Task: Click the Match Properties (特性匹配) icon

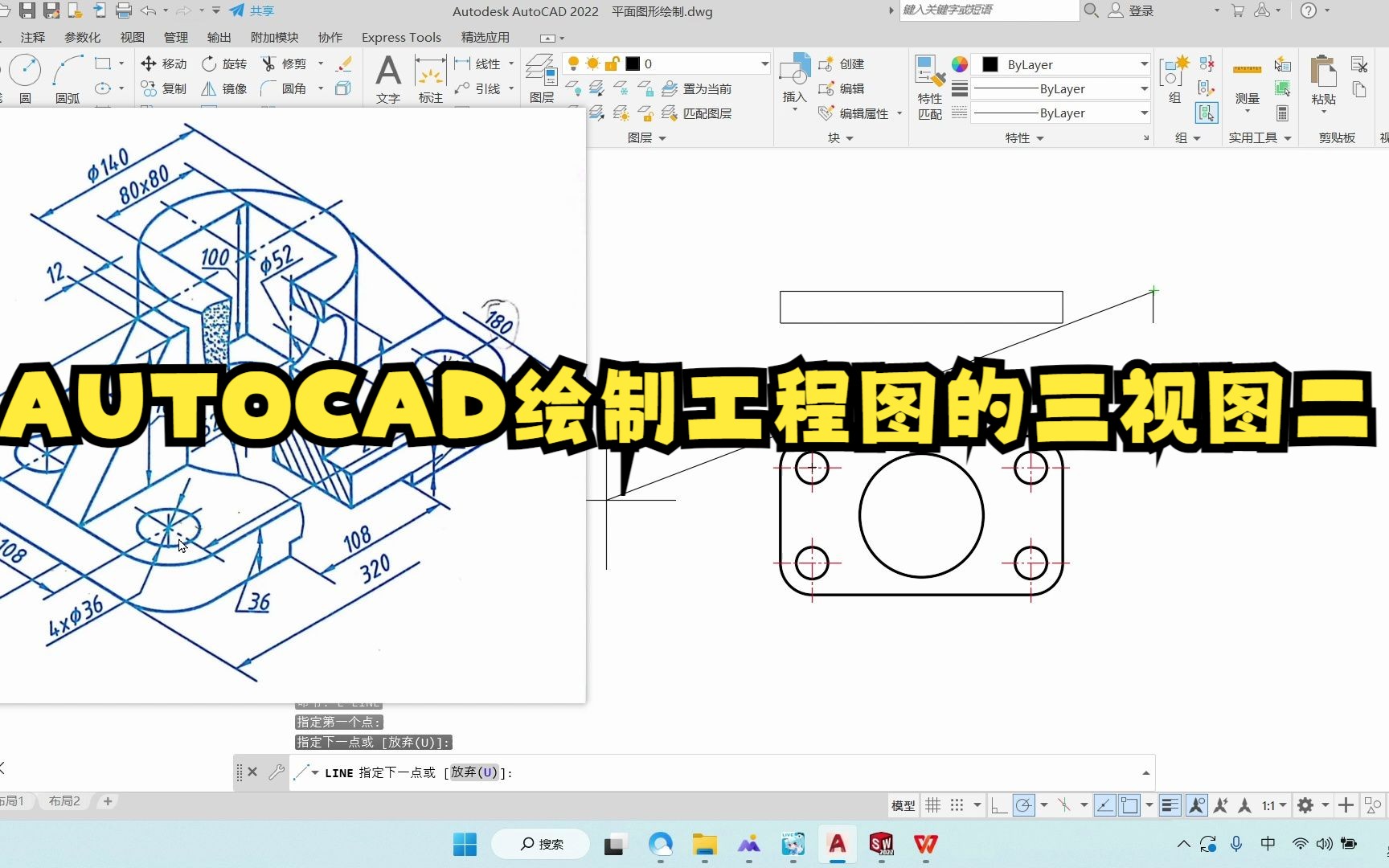Action: point(930,87)
